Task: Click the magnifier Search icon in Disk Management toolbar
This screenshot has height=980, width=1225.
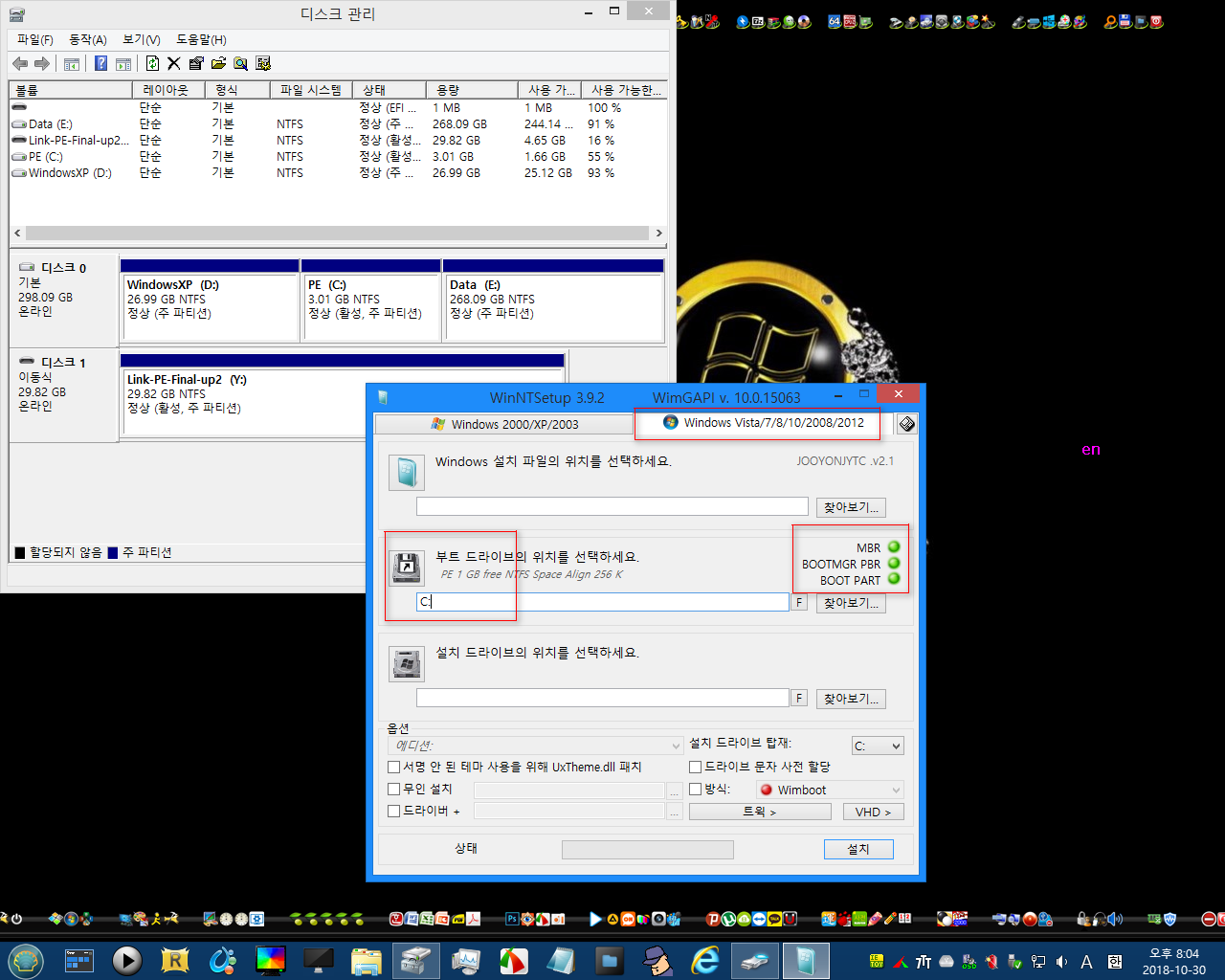Action: click(240, 63)
